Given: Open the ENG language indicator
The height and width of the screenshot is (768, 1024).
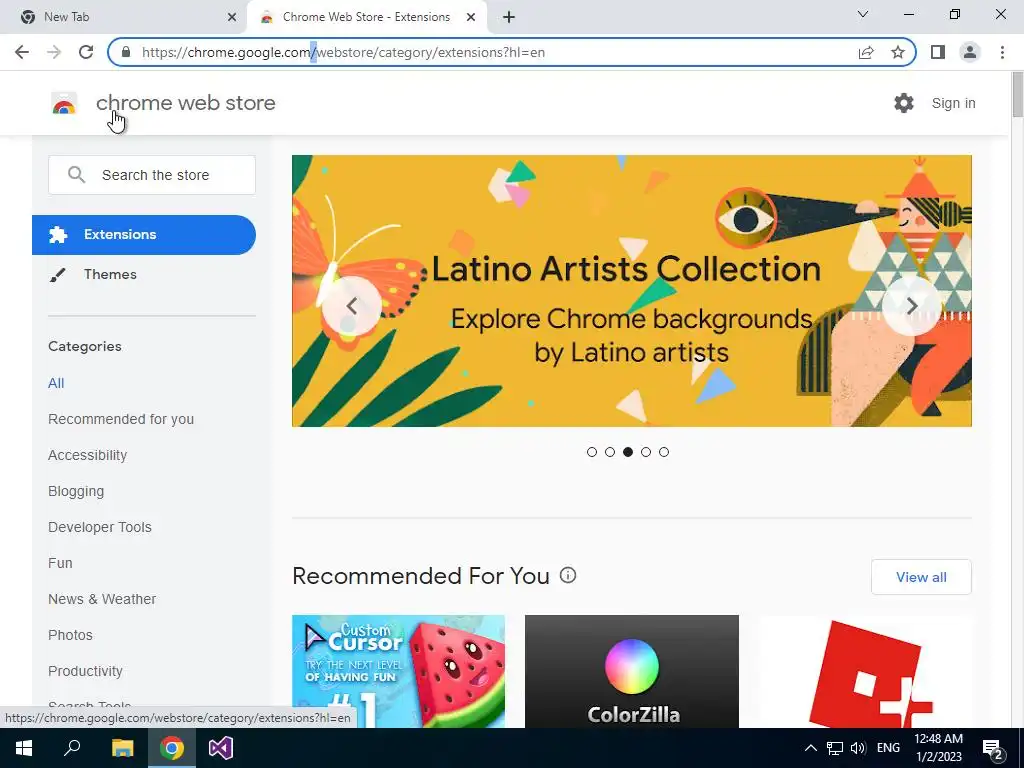Looking at the screenshot, I should [x=888, y=748].
